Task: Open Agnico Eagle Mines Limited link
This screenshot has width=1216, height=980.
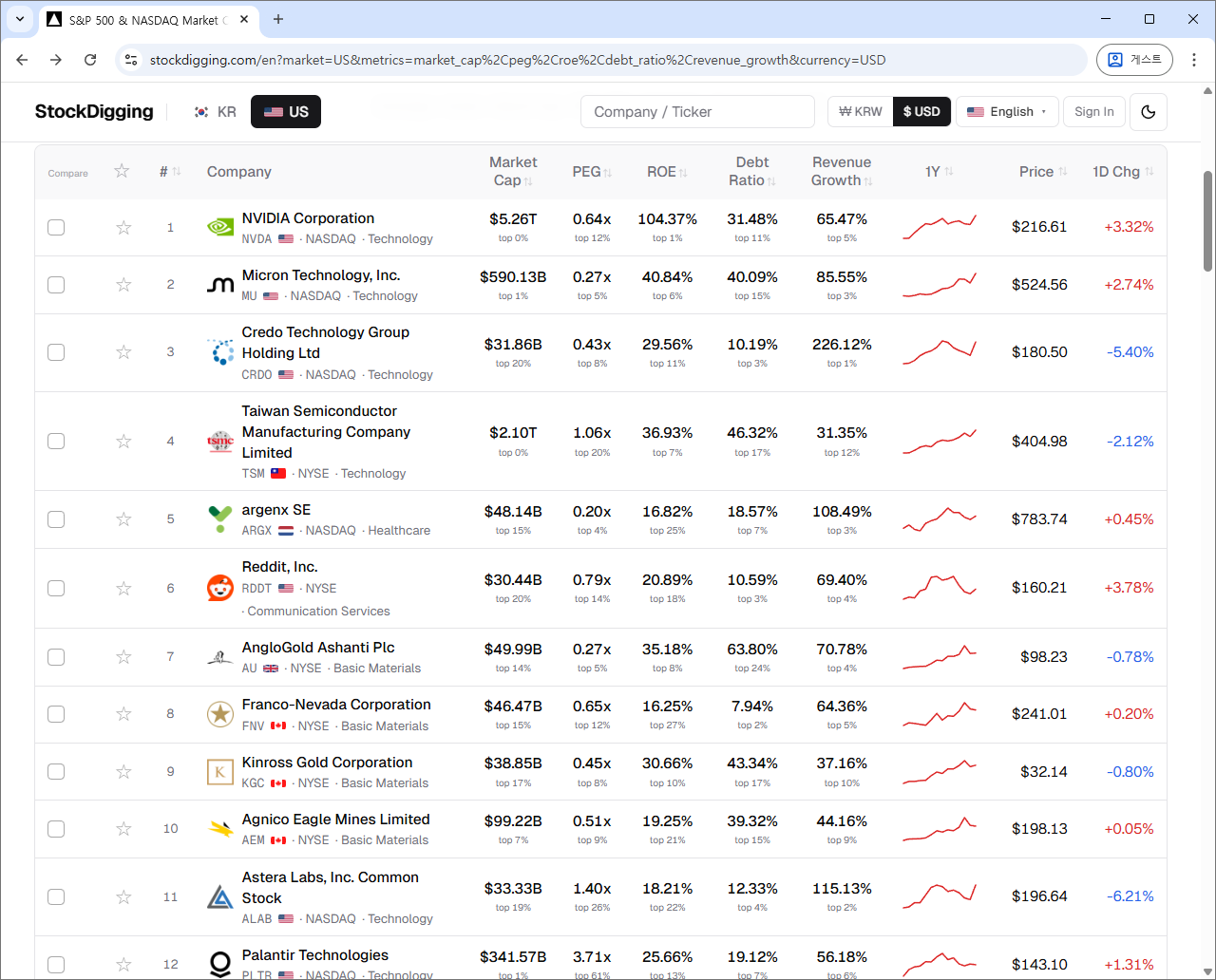Action: tap(336, 820)
